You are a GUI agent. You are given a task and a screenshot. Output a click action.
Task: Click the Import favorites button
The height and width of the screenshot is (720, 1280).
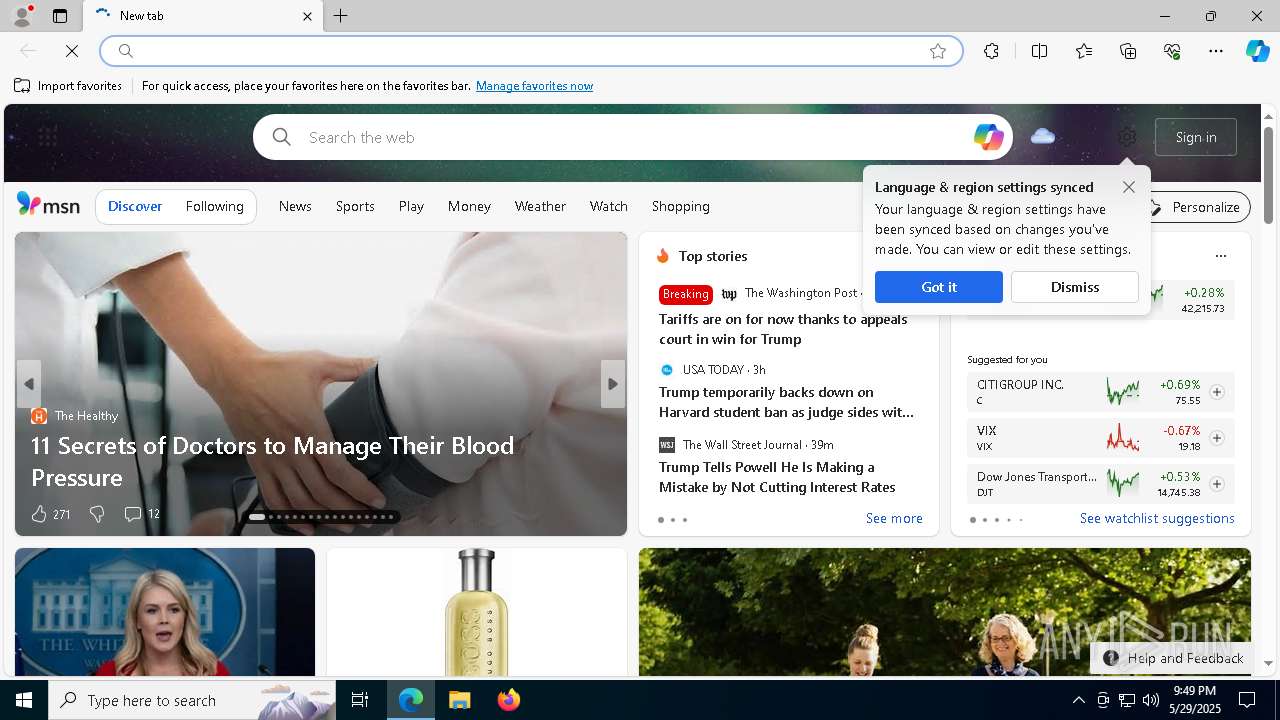click(x=68, y=86)
